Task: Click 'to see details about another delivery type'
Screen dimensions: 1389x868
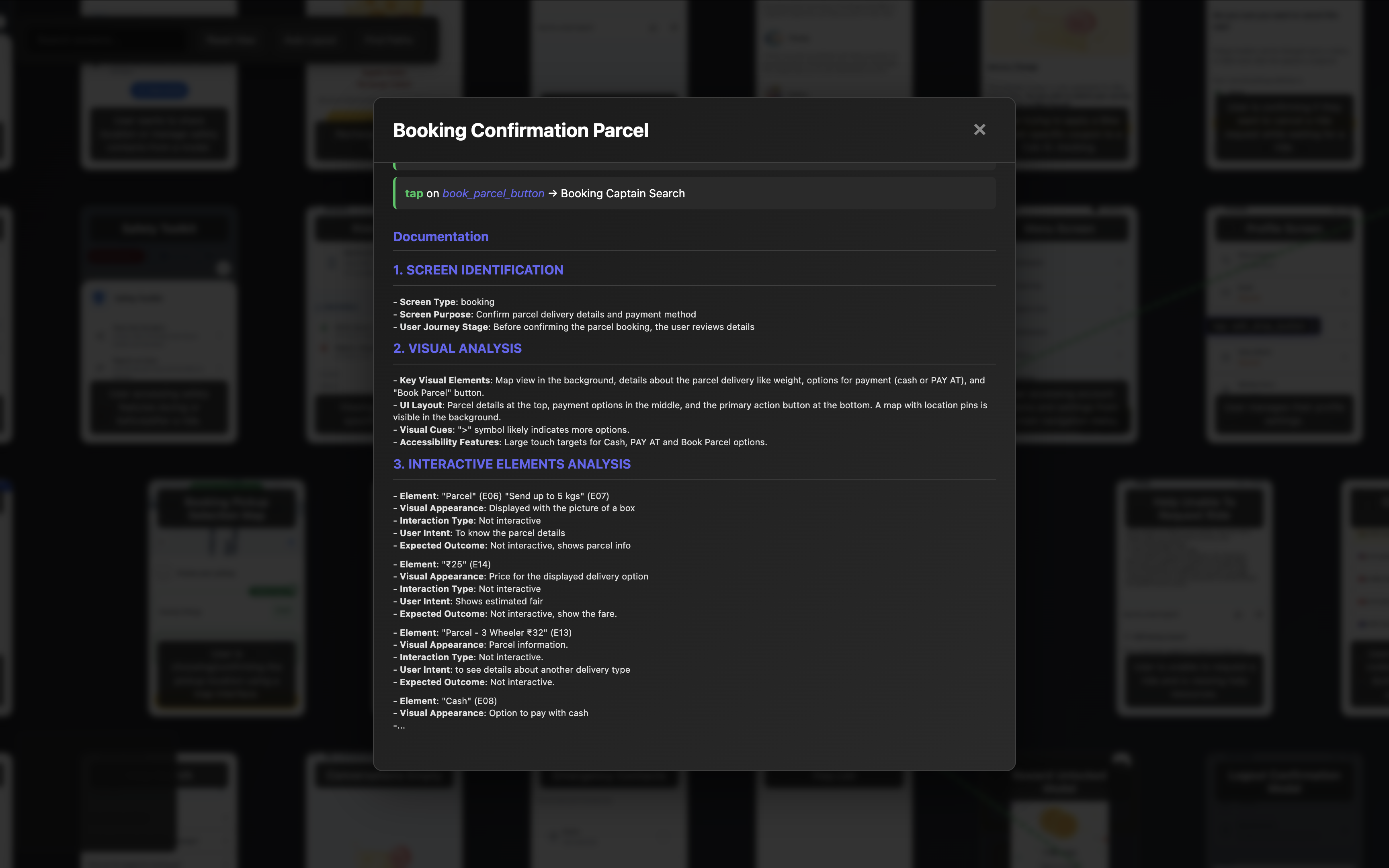Action: 543,669
